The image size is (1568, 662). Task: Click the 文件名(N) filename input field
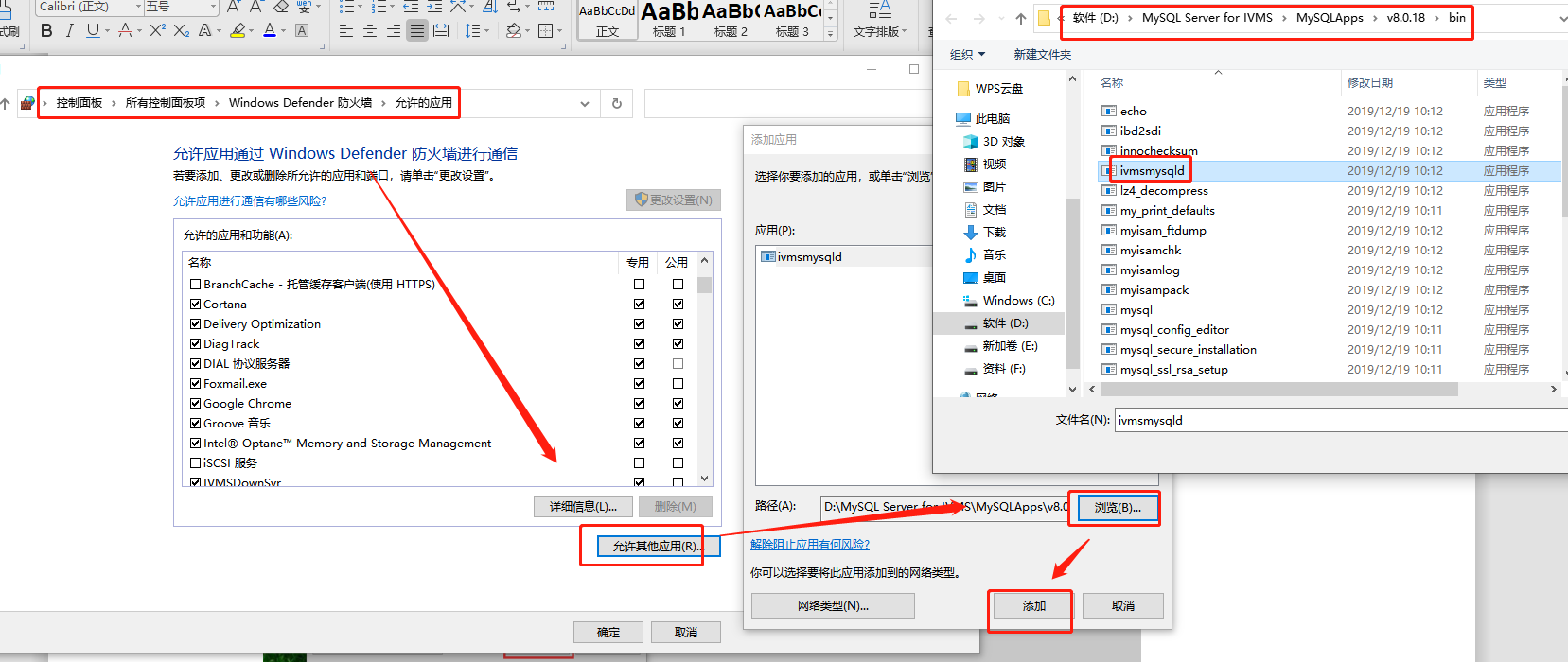coord(1341,421)
